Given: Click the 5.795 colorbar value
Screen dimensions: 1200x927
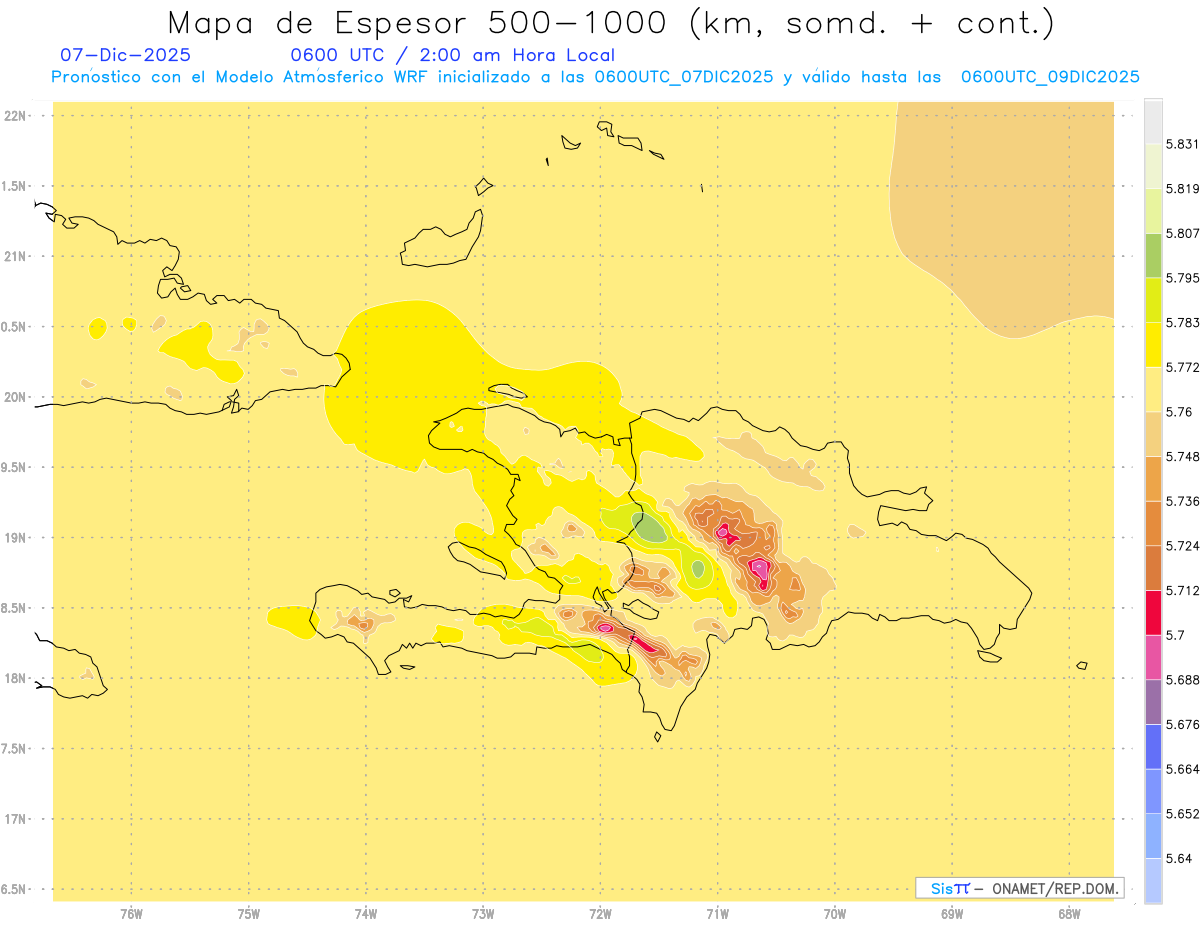Looking at the screenshot, I should point(1183,278).
